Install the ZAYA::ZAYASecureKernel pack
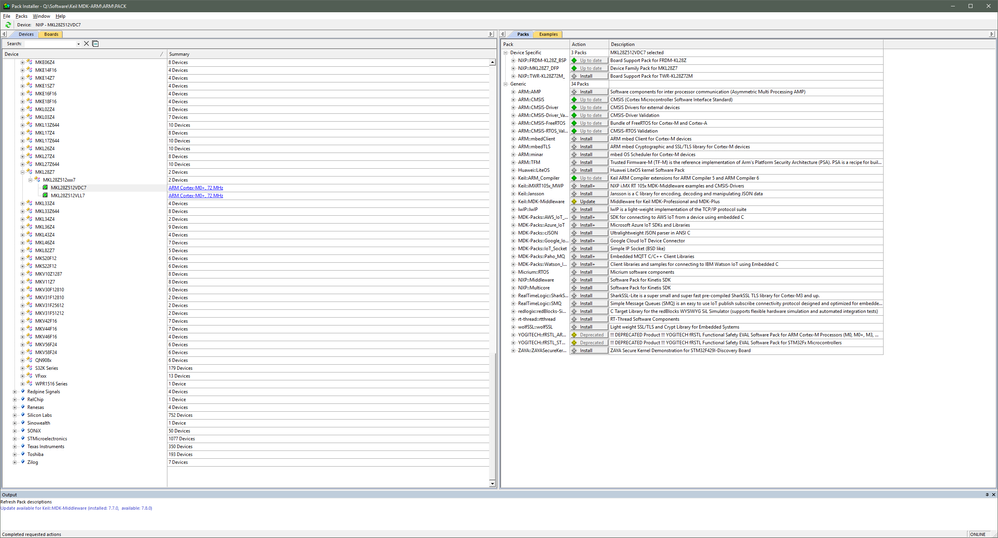This screenshot has height=538, width=998. [589, 350]
